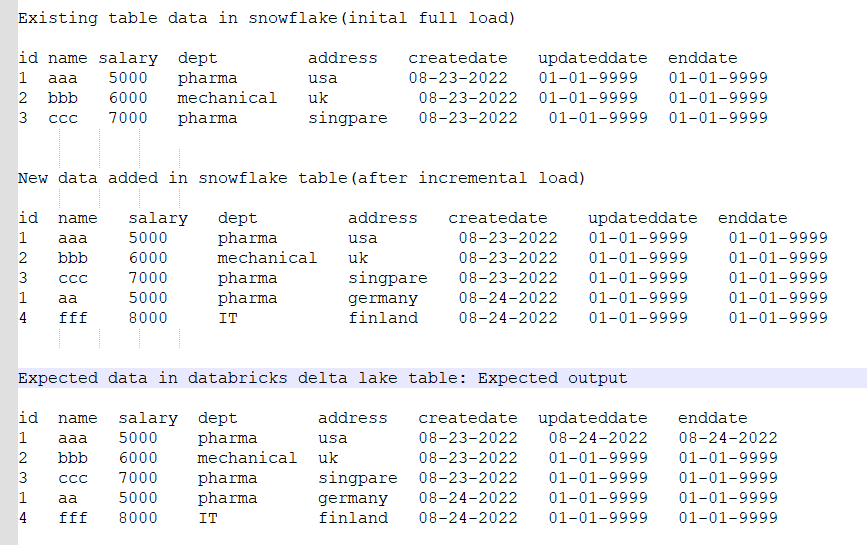The height and width of the screenshot is (545, 867).
Task: Click 'enddate' header in the expected output table
Action: click(713, 418)
